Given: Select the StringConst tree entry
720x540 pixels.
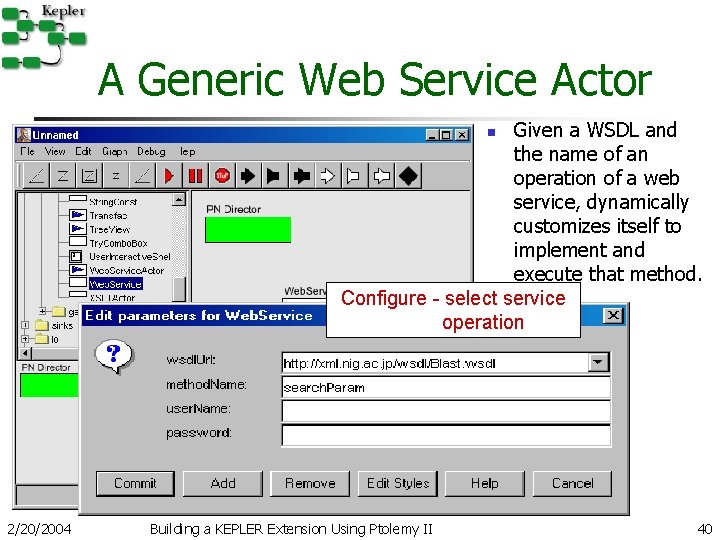Looking at the screenshot, I should (x=112, y=202).
